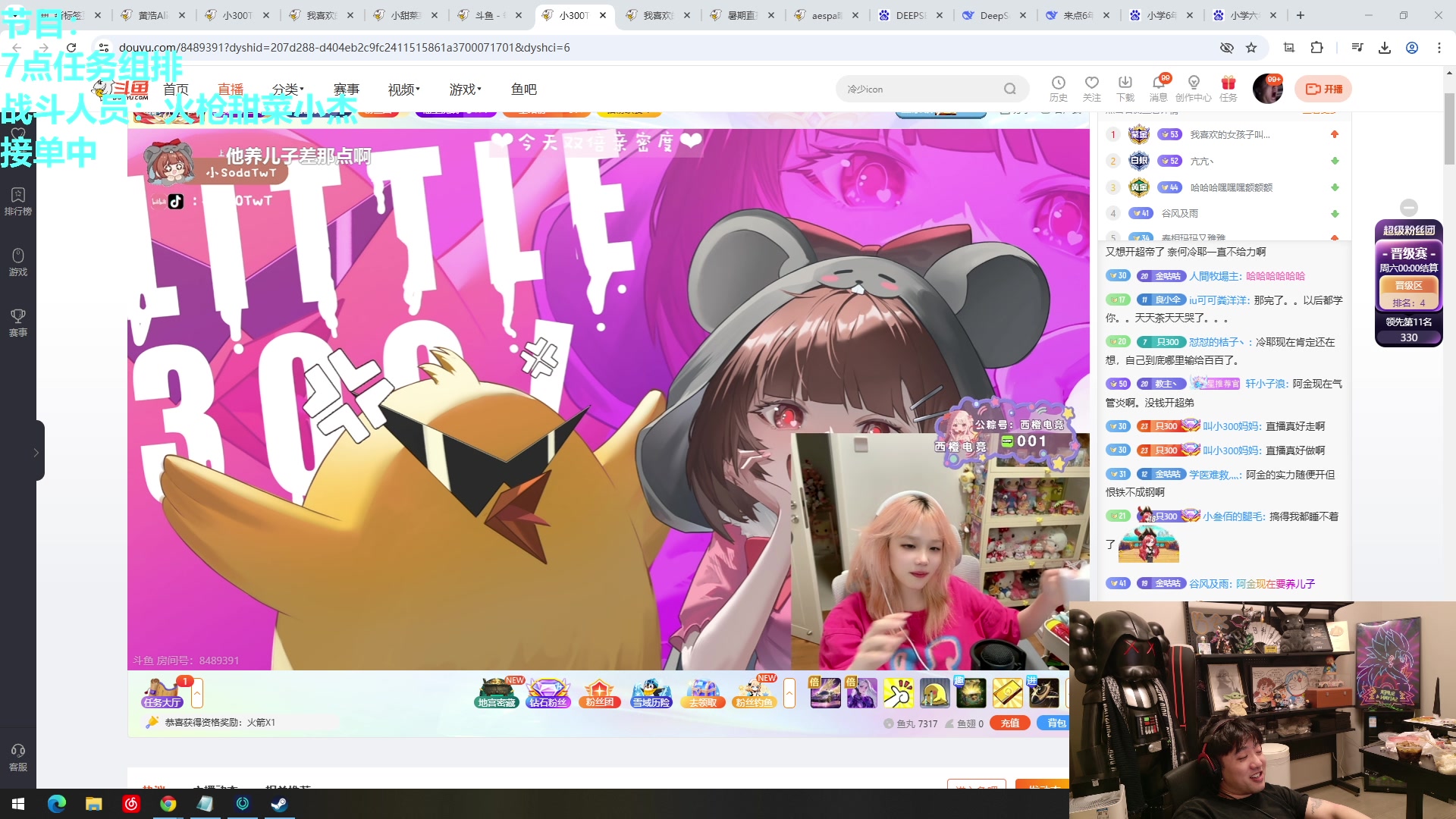The width and height of the screenshot is (1456, 819).
Task: Go to 赛事 nav tab
Action: pyautogui.click(x=347, y=89)
